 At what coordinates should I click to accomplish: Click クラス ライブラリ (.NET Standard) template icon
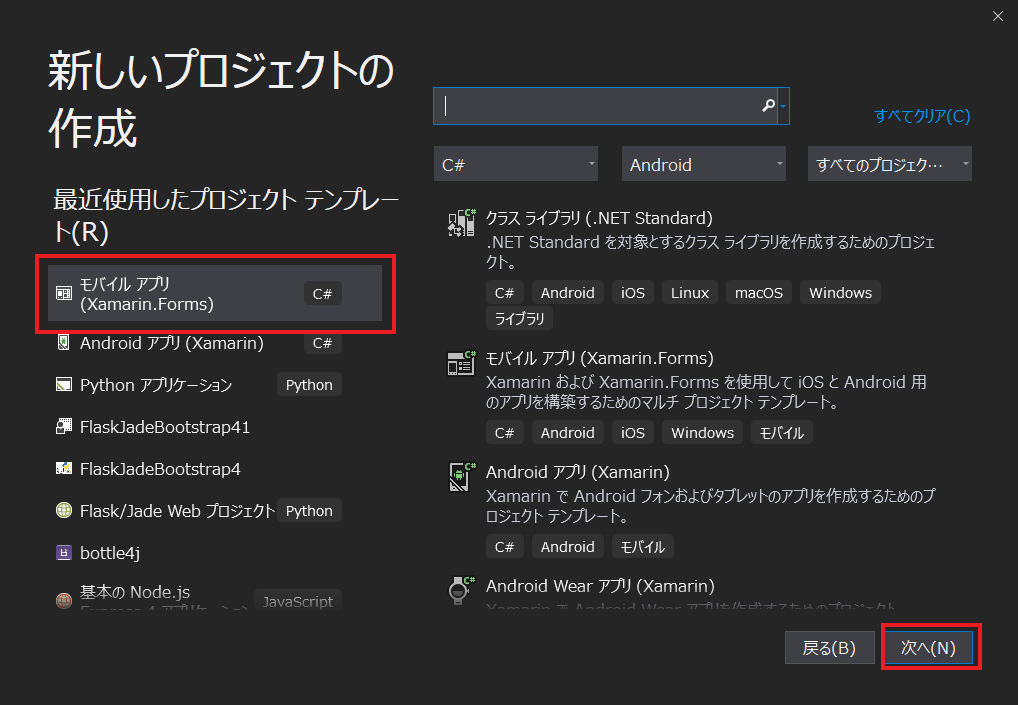(x=462, y=223)
